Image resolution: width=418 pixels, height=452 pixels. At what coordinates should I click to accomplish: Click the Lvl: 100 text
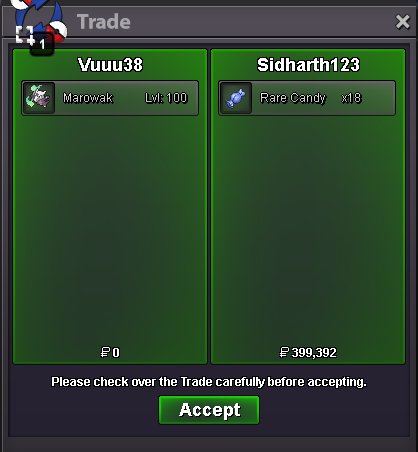(166, 98)
